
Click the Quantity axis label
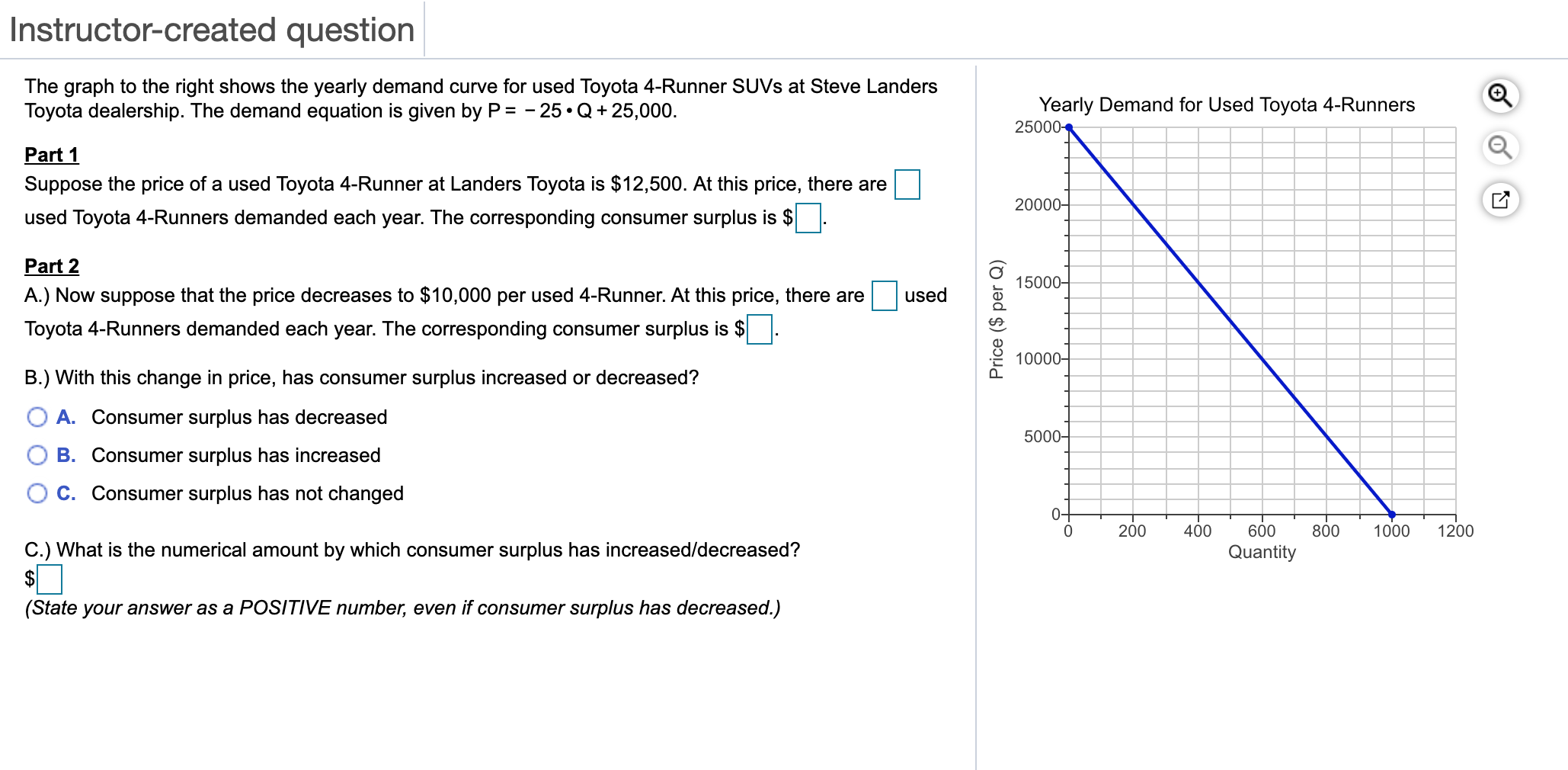click(x=1261, y=550)
